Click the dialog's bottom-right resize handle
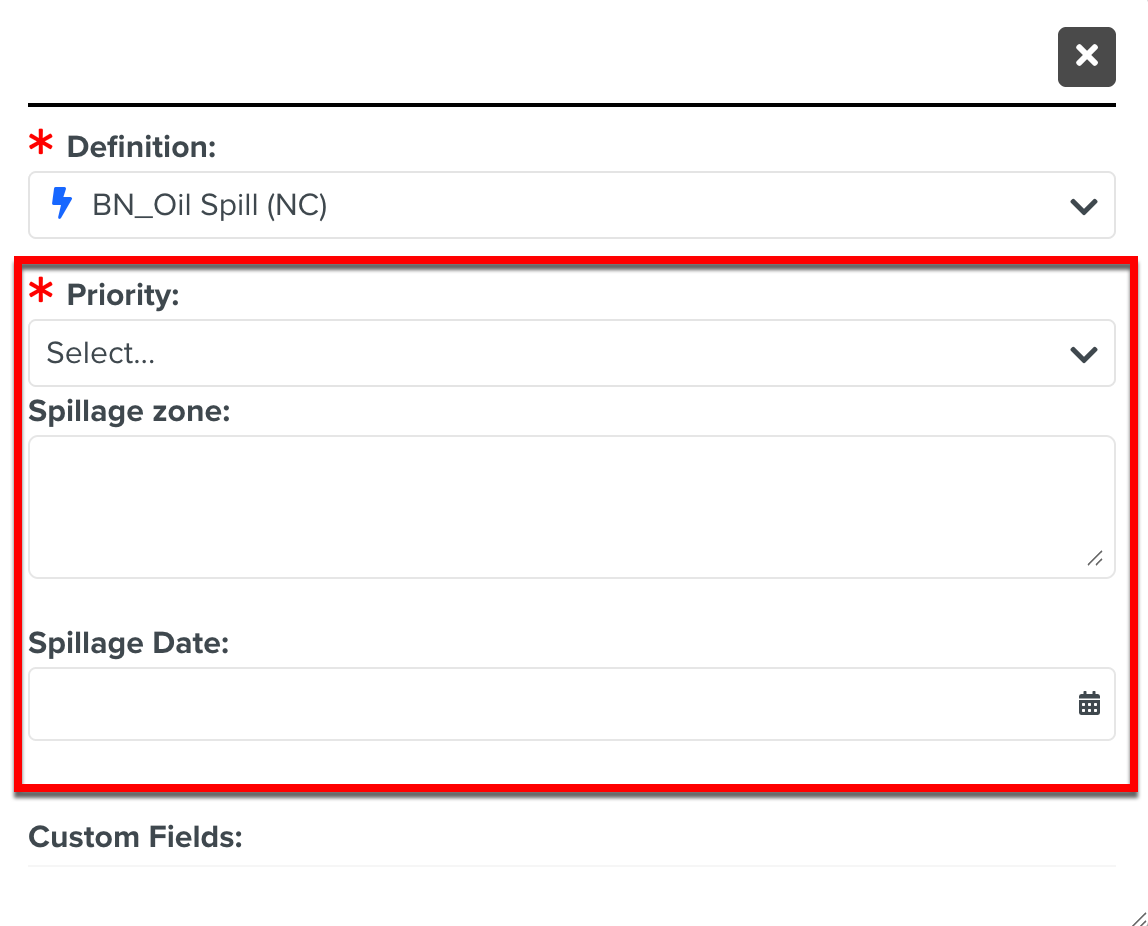 tap(1138, 917)
